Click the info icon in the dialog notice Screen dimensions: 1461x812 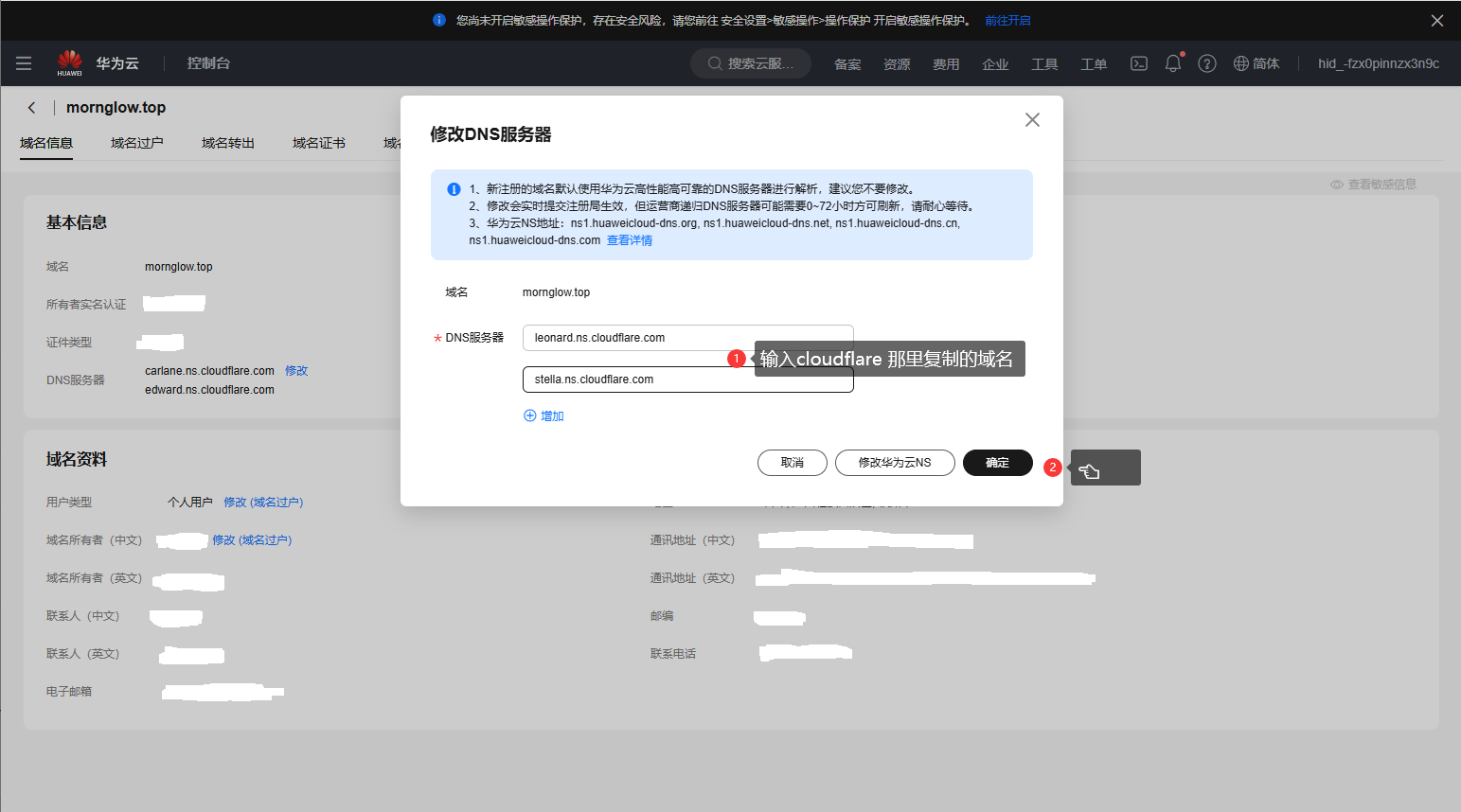454,189
